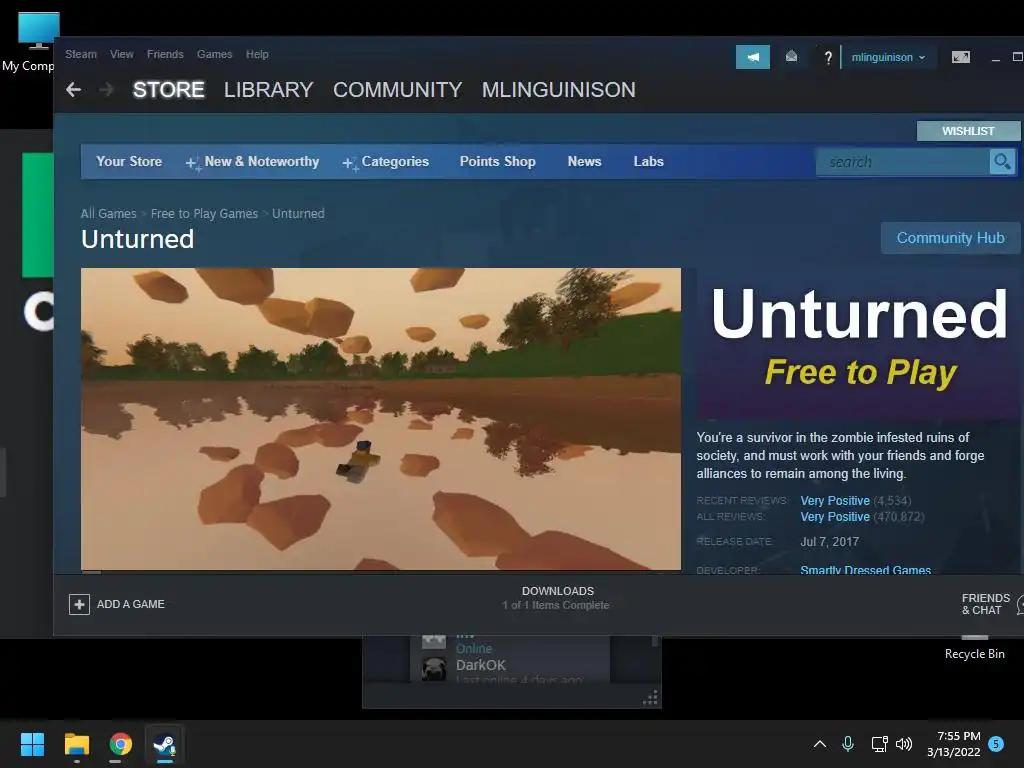This screenshot has width=1024, height=768.
Task: Click in the store search field
Action: pos(903,161)
